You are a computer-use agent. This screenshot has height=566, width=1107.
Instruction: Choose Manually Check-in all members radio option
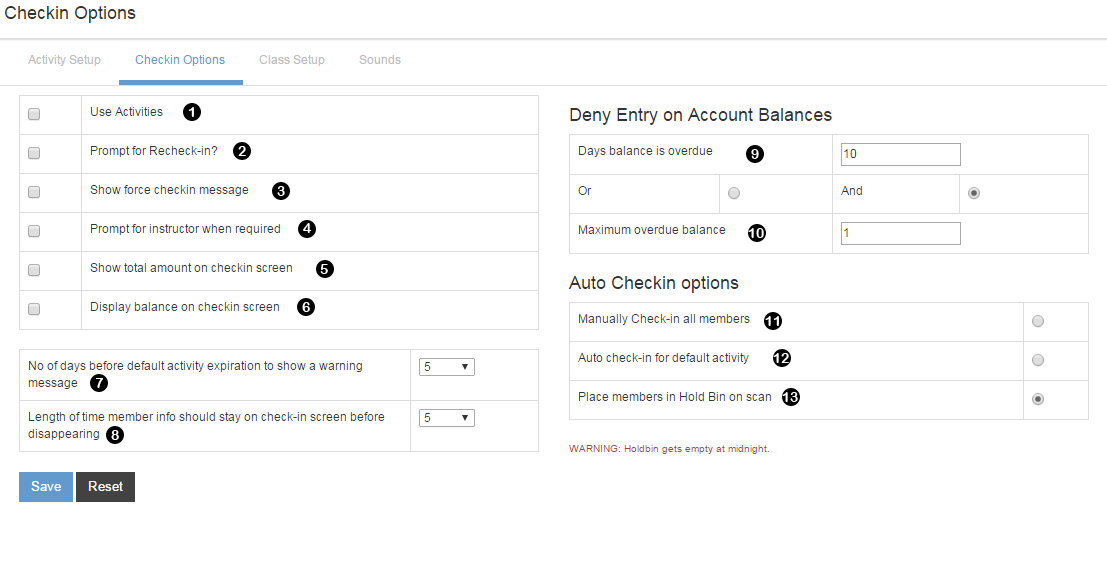click(x=1038, y=321)
